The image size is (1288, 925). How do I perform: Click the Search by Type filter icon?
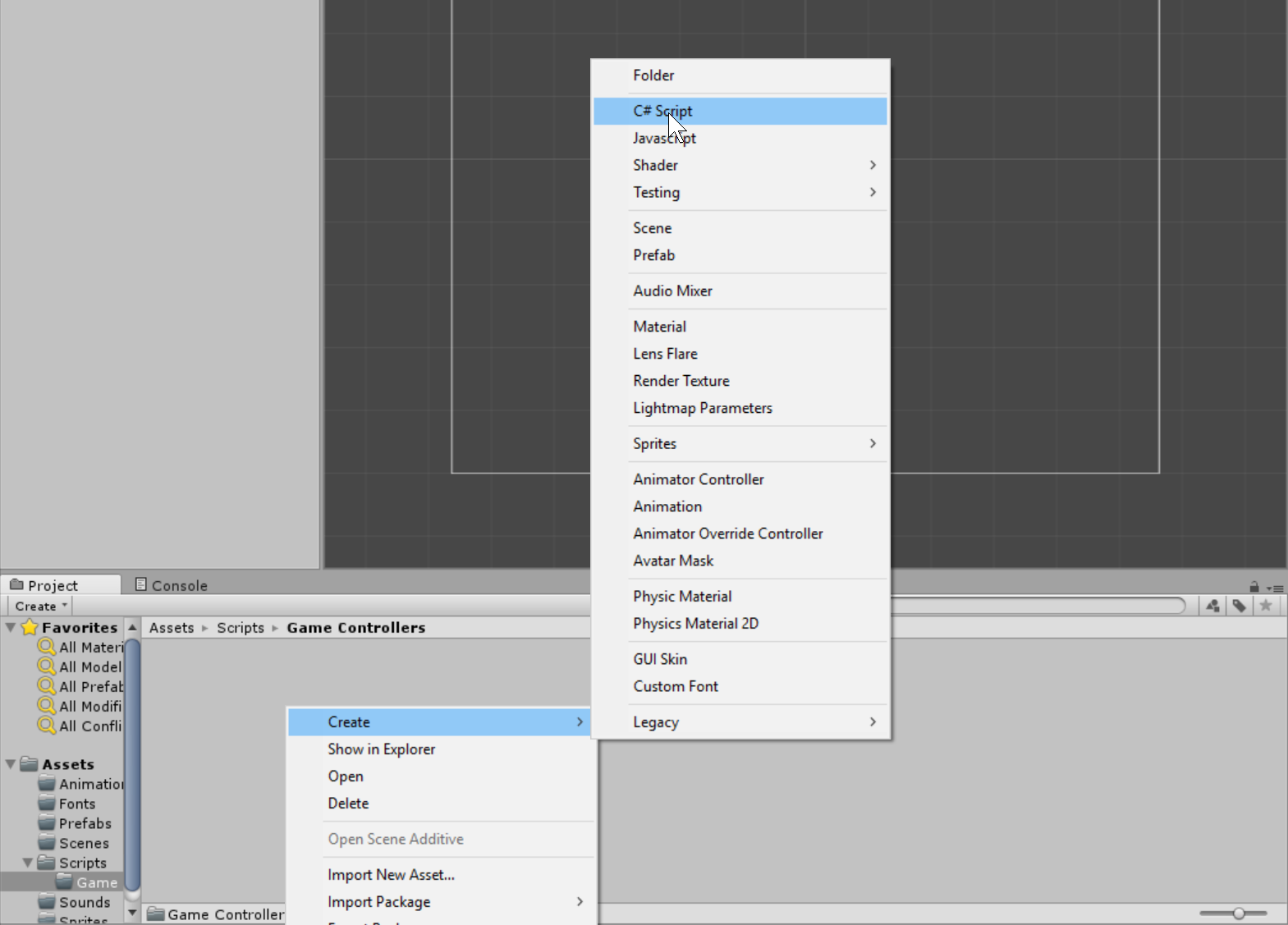coord(1212,606)
